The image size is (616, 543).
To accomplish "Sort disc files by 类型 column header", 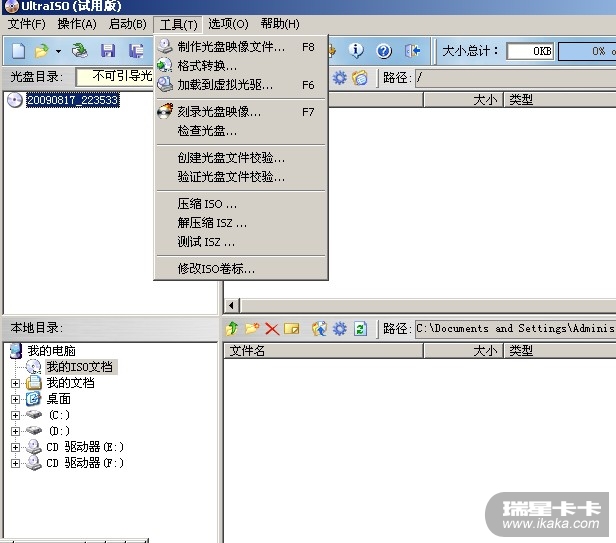I will point(560,100).
